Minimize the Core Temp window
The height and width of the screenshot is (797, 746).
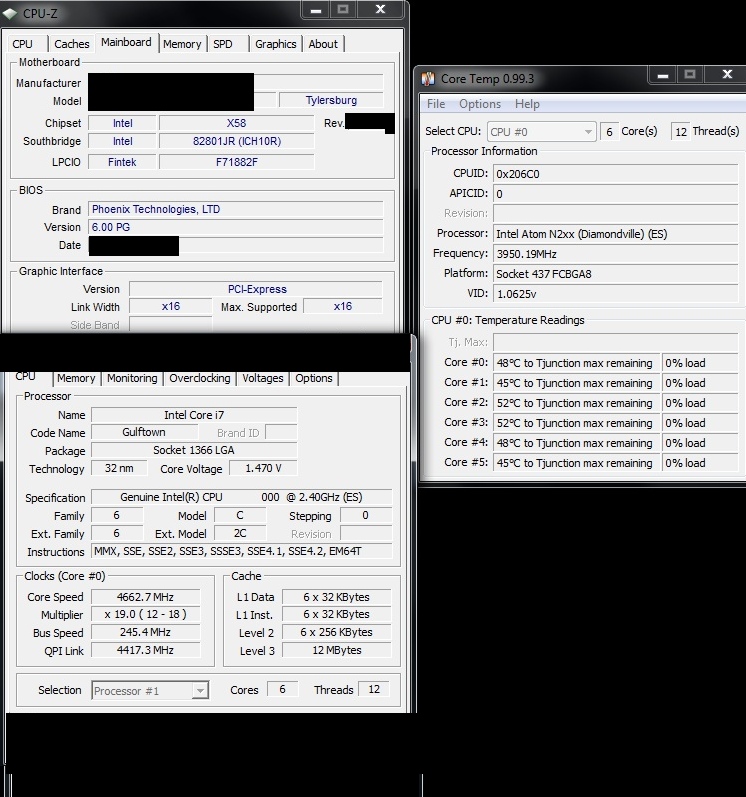click(663, 75)
